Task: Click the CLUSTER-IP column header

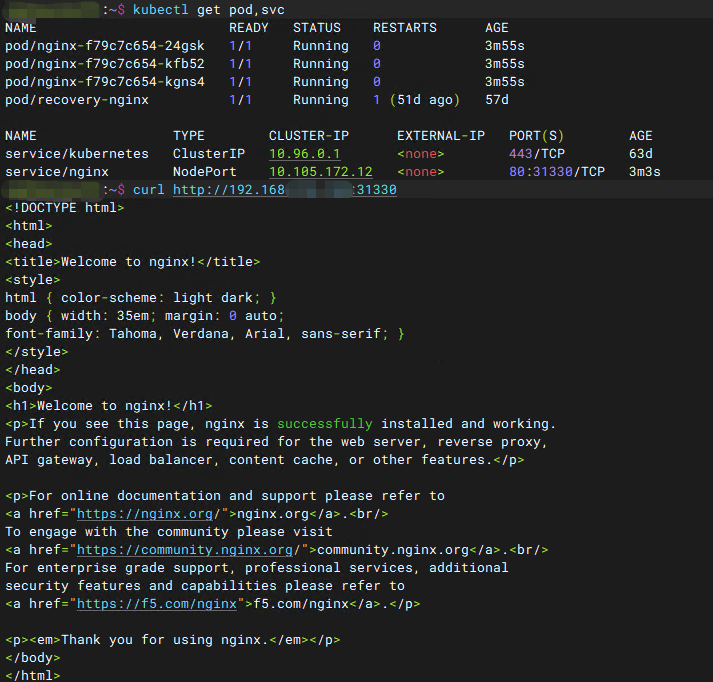Action: point(308,136)
